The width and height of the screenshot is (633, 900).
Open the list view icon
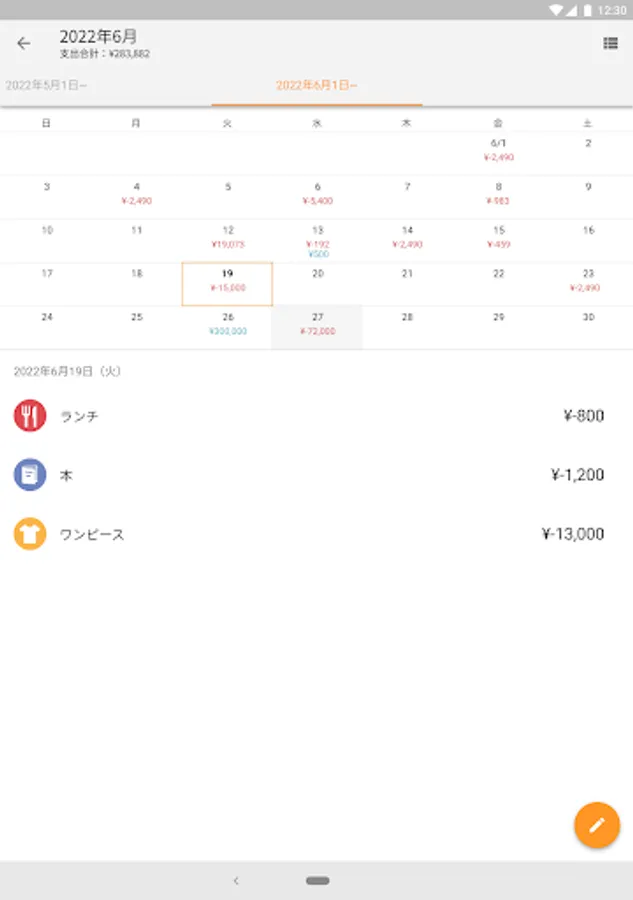pyautogui.click(x=610, y=43)
